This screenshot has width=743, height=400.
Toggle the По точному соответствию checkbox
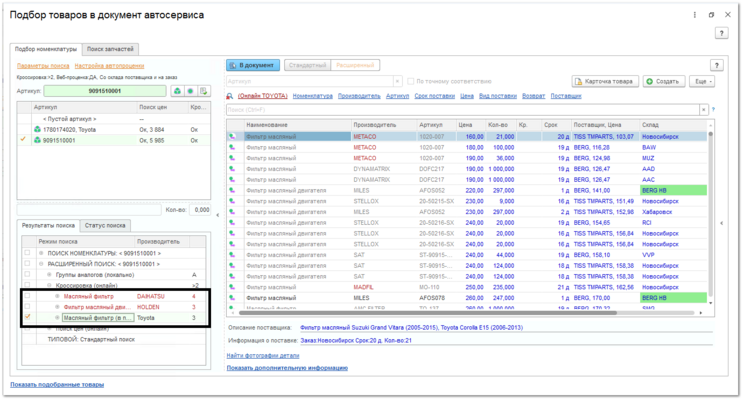click(411, 82)
